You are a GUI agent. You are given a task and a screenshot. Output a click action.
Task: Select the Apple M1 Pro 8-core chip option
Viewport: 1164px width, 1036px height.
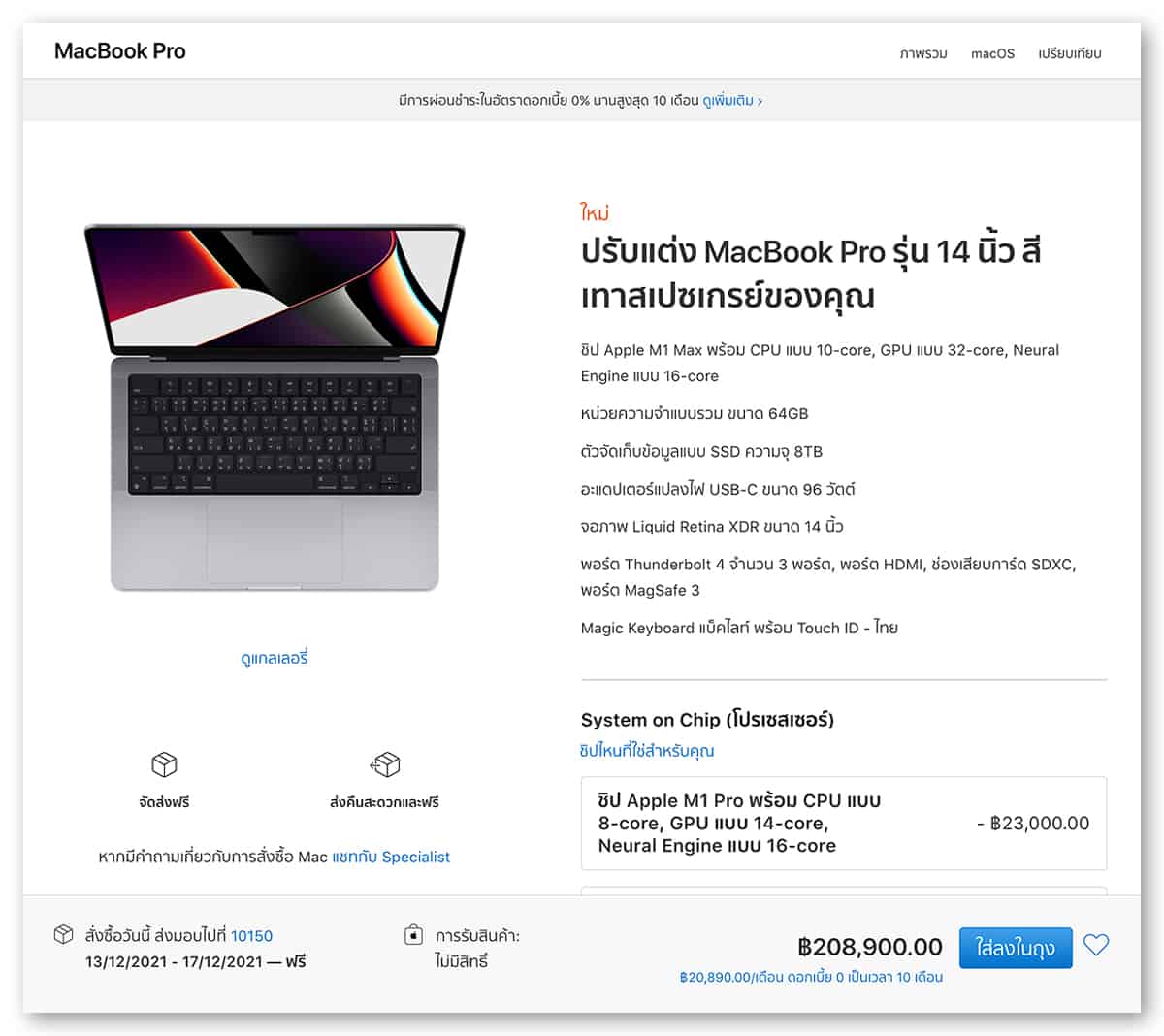coord(843,823)
